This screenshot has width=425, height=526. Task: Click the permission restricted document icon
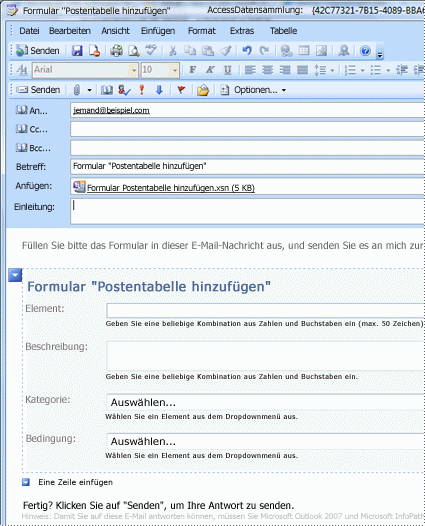pyautogui.click(x=94, y=51)
